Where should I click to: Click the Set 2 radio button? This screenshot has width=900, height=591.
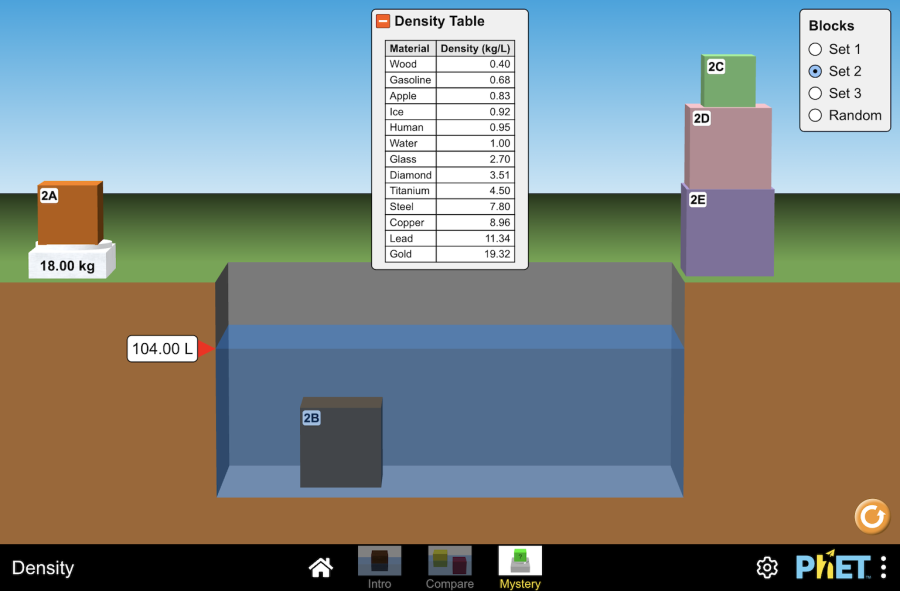816,71
